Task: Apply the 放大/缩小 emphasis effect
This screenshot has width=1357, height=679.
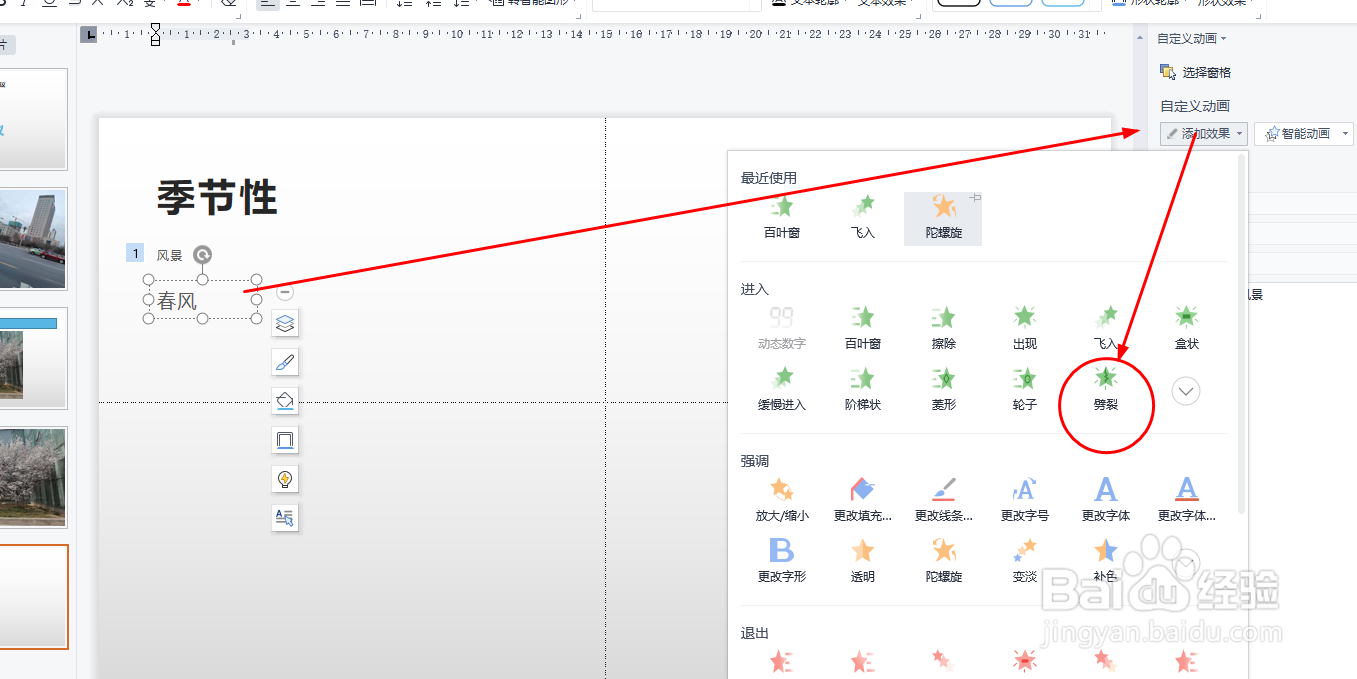Action: (781, 500)
